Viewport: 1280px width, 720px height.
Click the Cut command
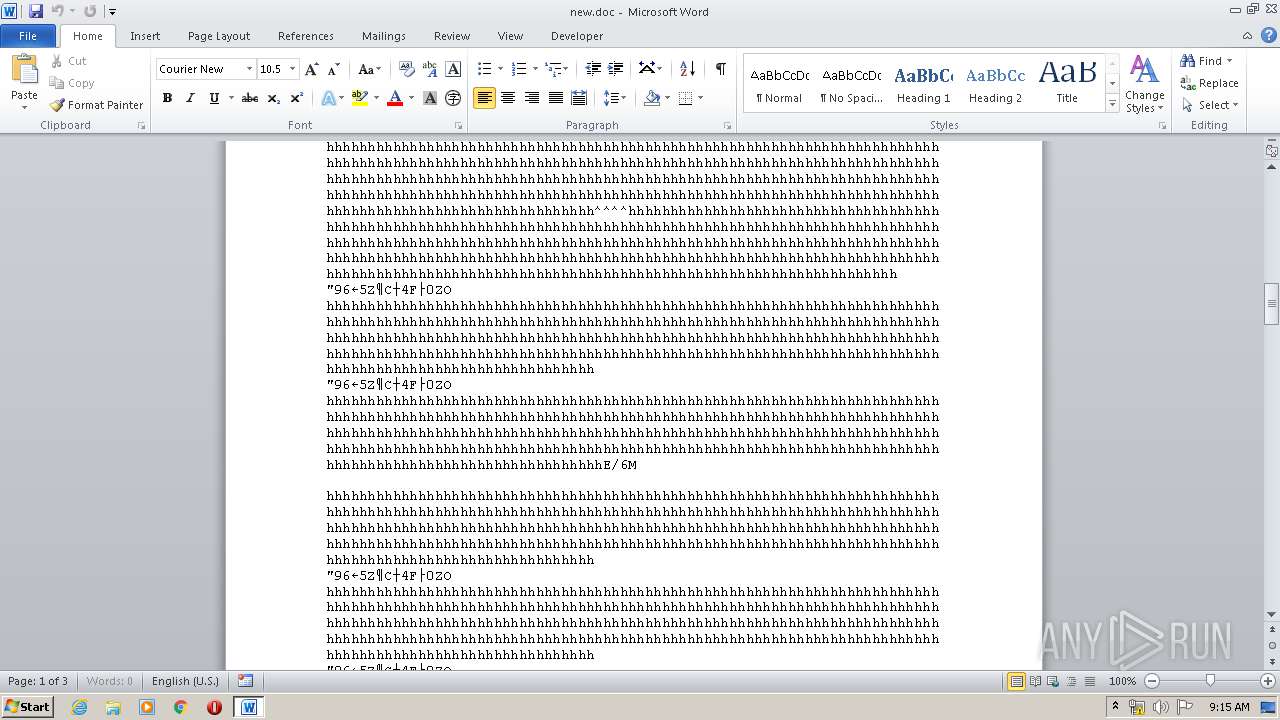coord(69,61)
